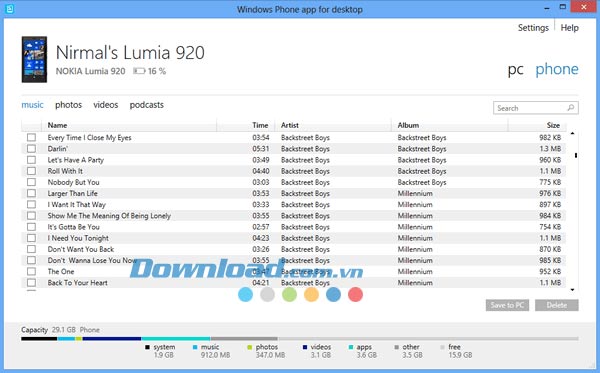Switch to pc view
600x373 pixels.
click(515, 70)
